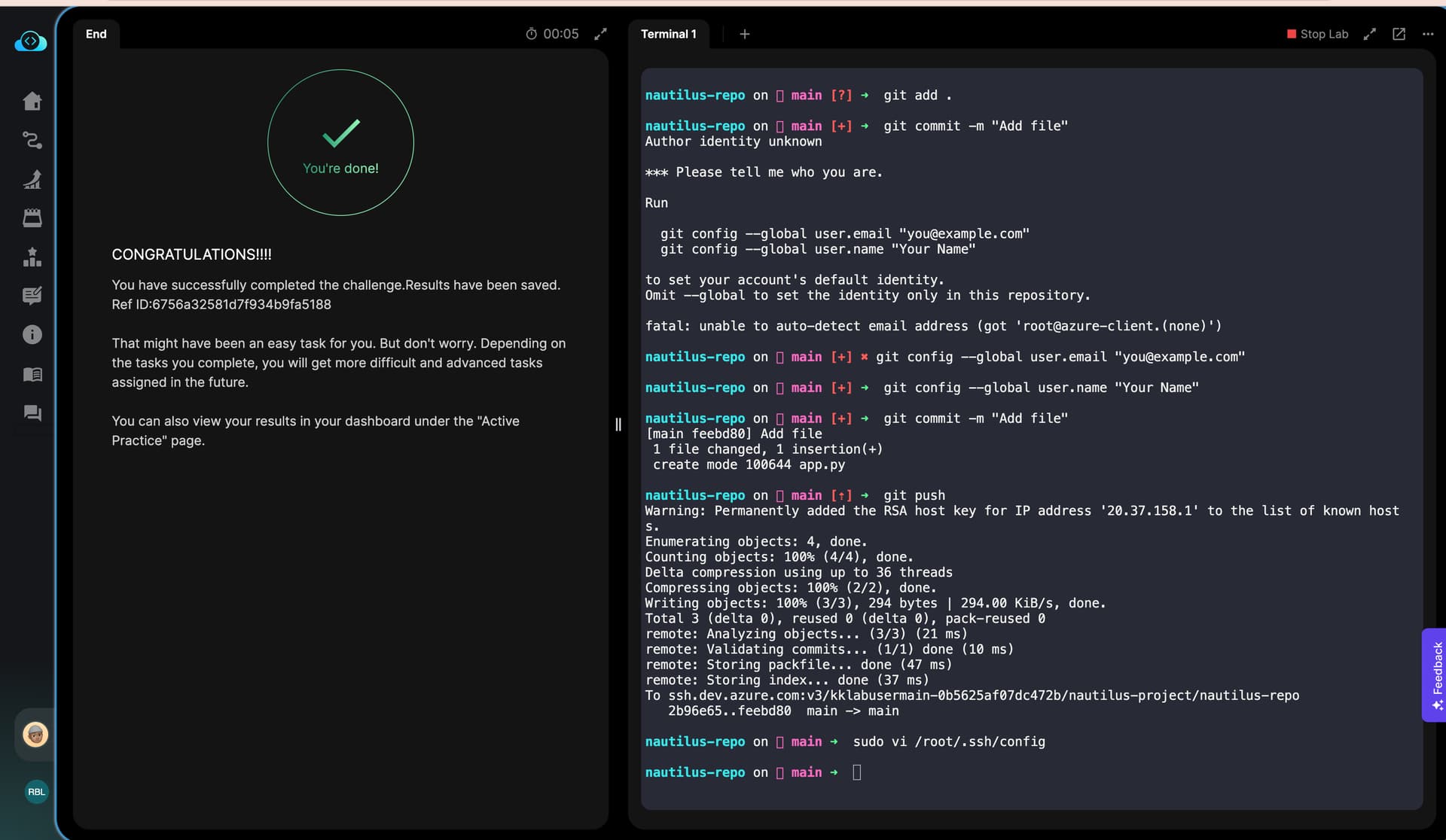Click the cloud logo icon
Screen dimensions: 1446x840
click(x=31, y=41)
